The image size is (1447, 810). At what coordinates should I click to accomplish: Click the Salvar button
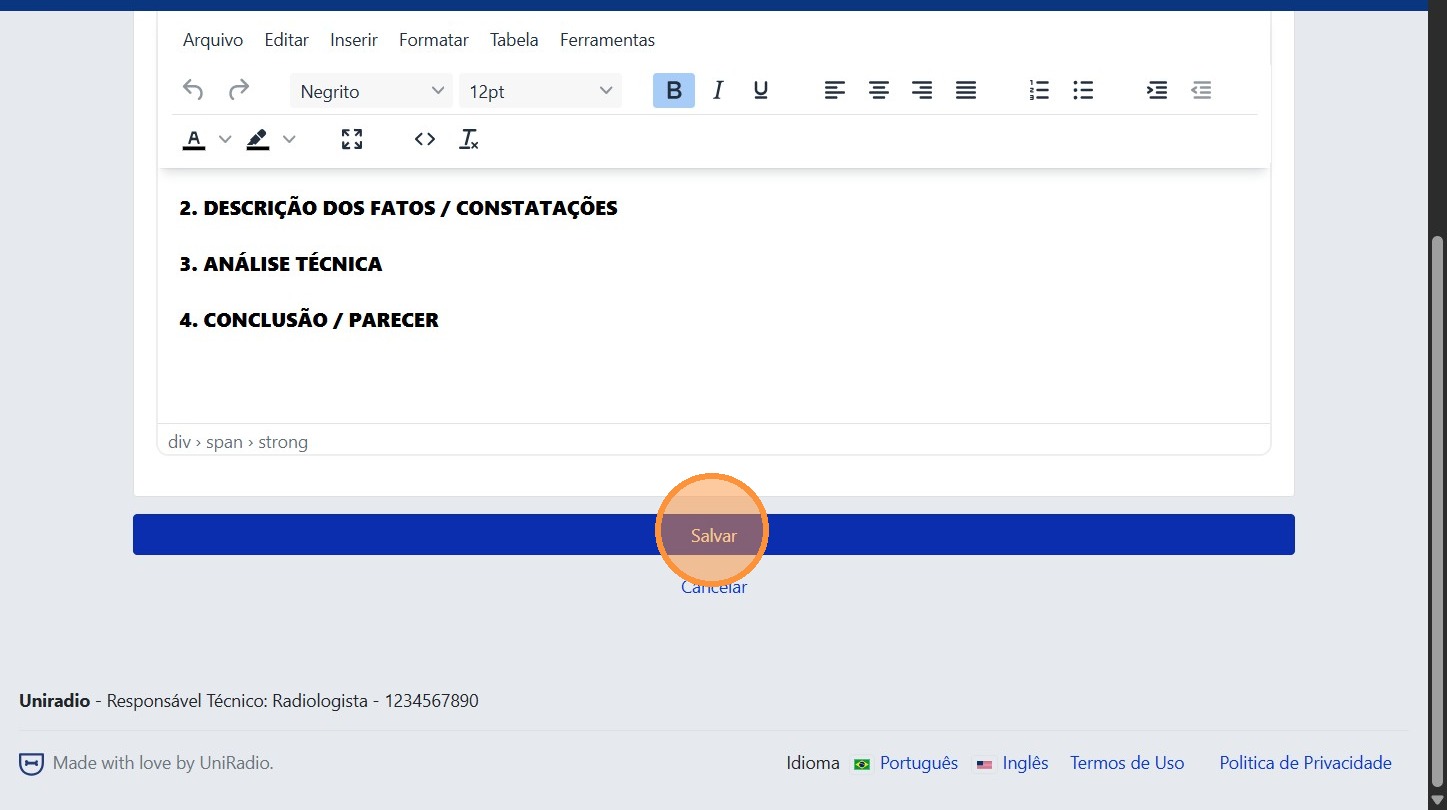713,535
